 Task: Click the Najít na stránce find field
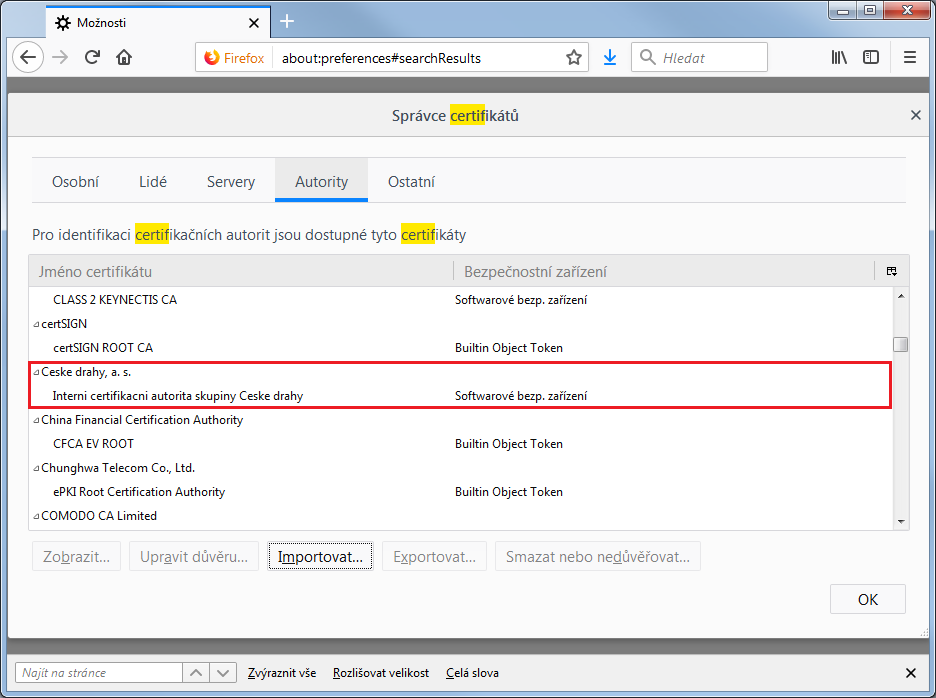point(99,673)
